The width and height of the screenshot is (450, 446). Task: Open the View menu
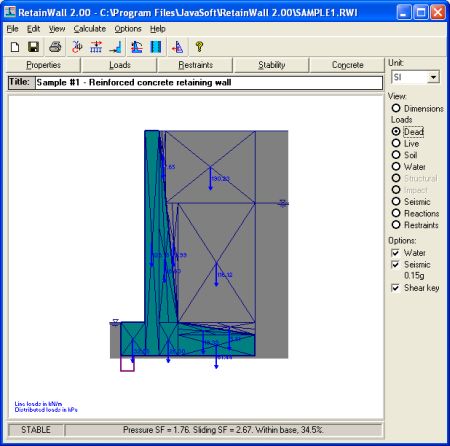point(57,29)
